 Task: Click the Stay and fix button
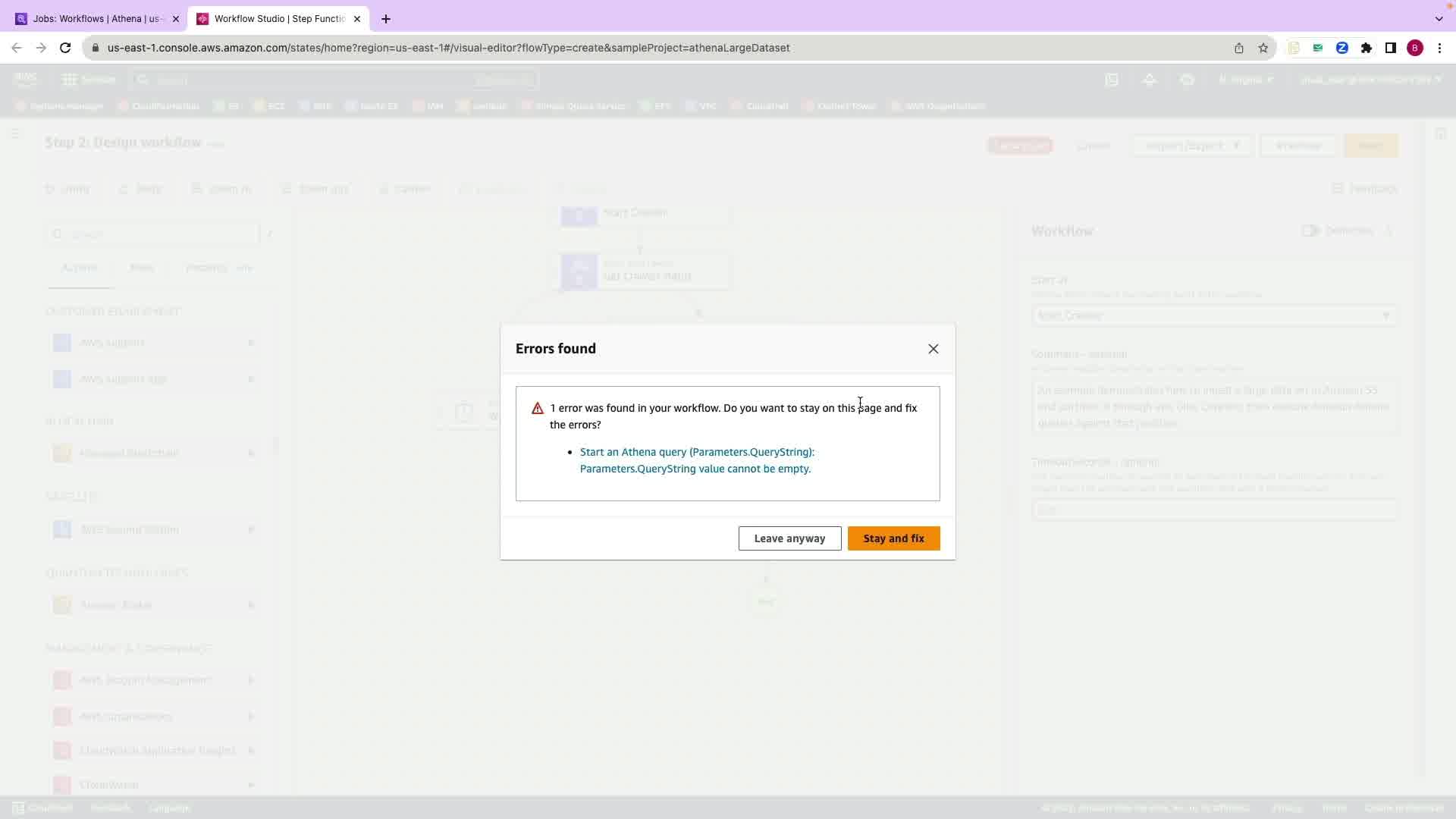(x=893, y=538)
